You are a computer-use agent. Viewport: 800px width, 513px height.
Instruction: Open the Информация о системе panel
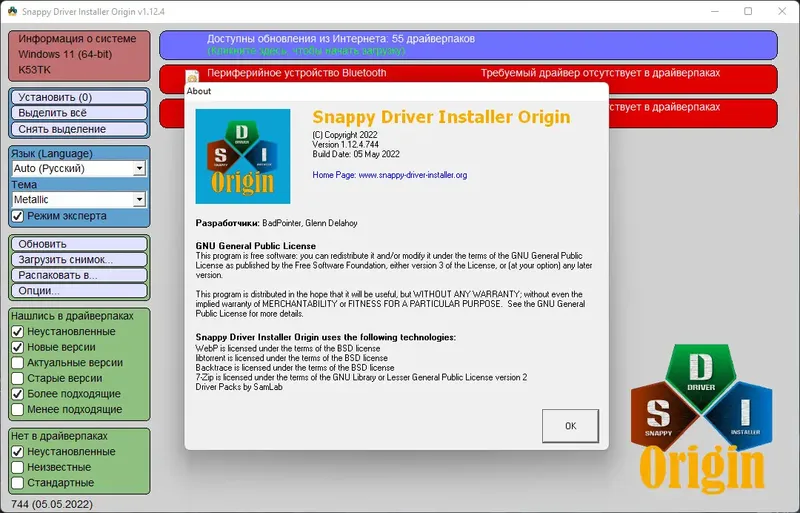click(x=80, y=56)
